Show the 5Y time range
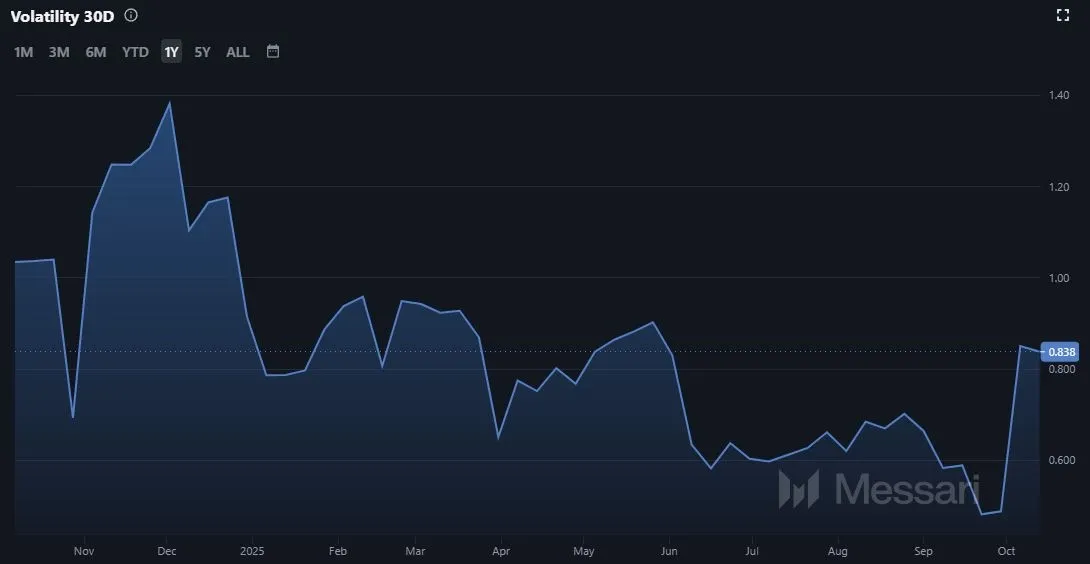 (x=202, y=52)
